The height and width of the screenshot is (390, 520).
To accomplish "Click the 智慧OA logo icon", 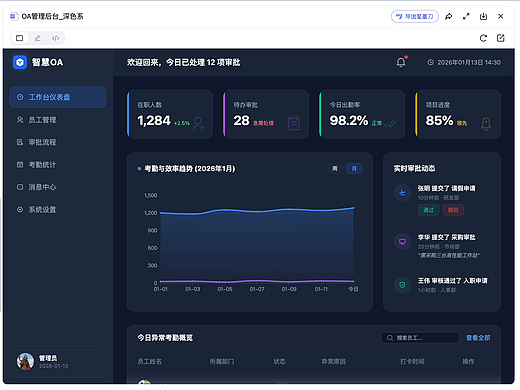I will (x=20, y=62).
